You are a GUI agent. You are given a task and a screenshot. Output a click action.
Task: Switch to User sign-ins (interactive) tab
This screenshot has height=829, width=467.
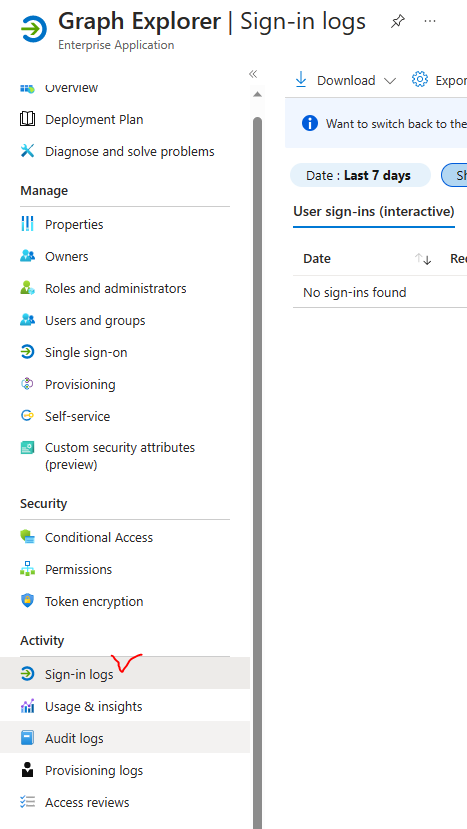374,212
